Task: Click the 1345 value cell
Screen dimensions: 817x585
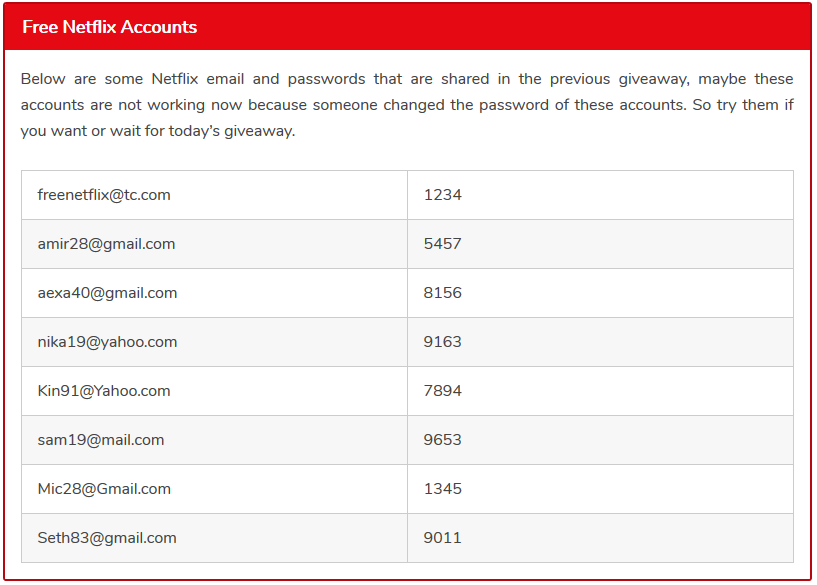Action: pyautogui.click(x=600, y=489)
